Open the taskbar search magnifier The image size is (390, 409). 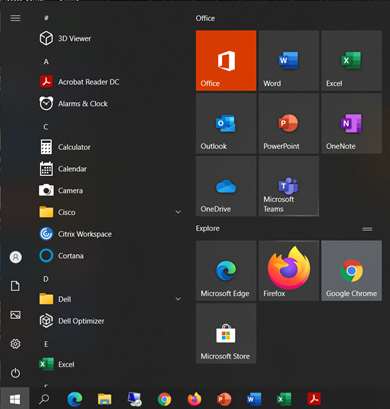pos(44,399)
